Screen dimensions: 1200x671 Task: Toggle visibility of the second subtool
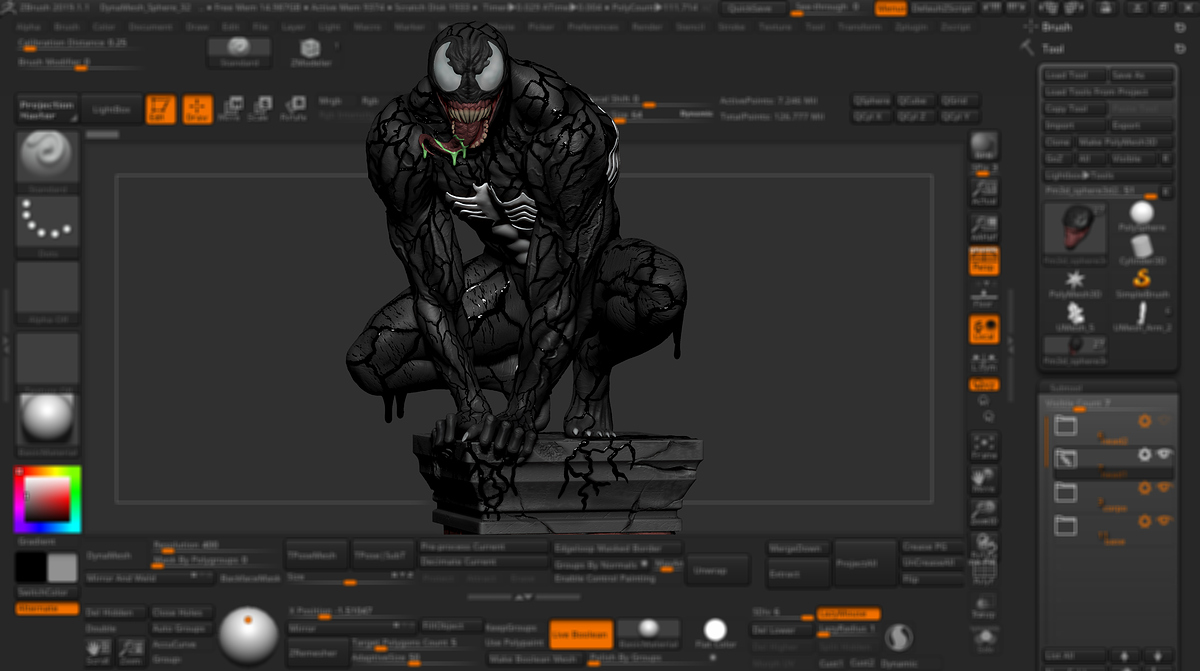pyautogui.click(x=1163, y=455)
